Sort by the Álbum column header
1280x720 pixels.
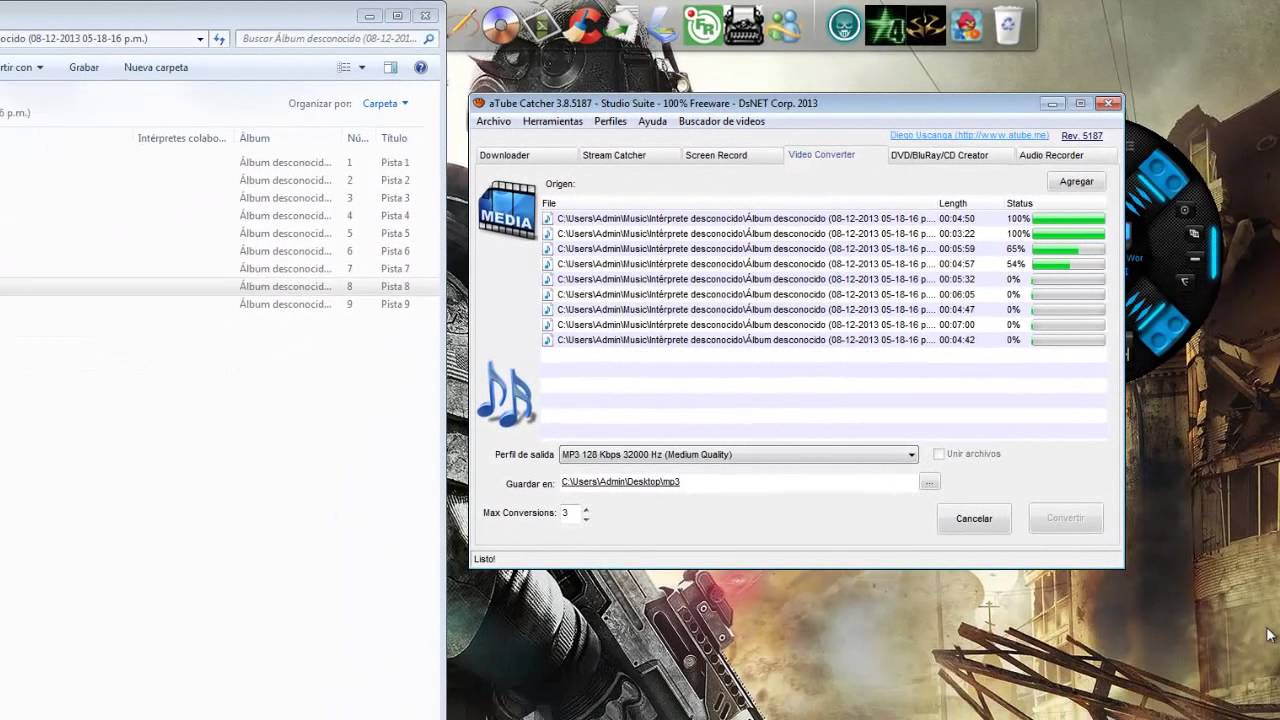click(x=254, y=138)
